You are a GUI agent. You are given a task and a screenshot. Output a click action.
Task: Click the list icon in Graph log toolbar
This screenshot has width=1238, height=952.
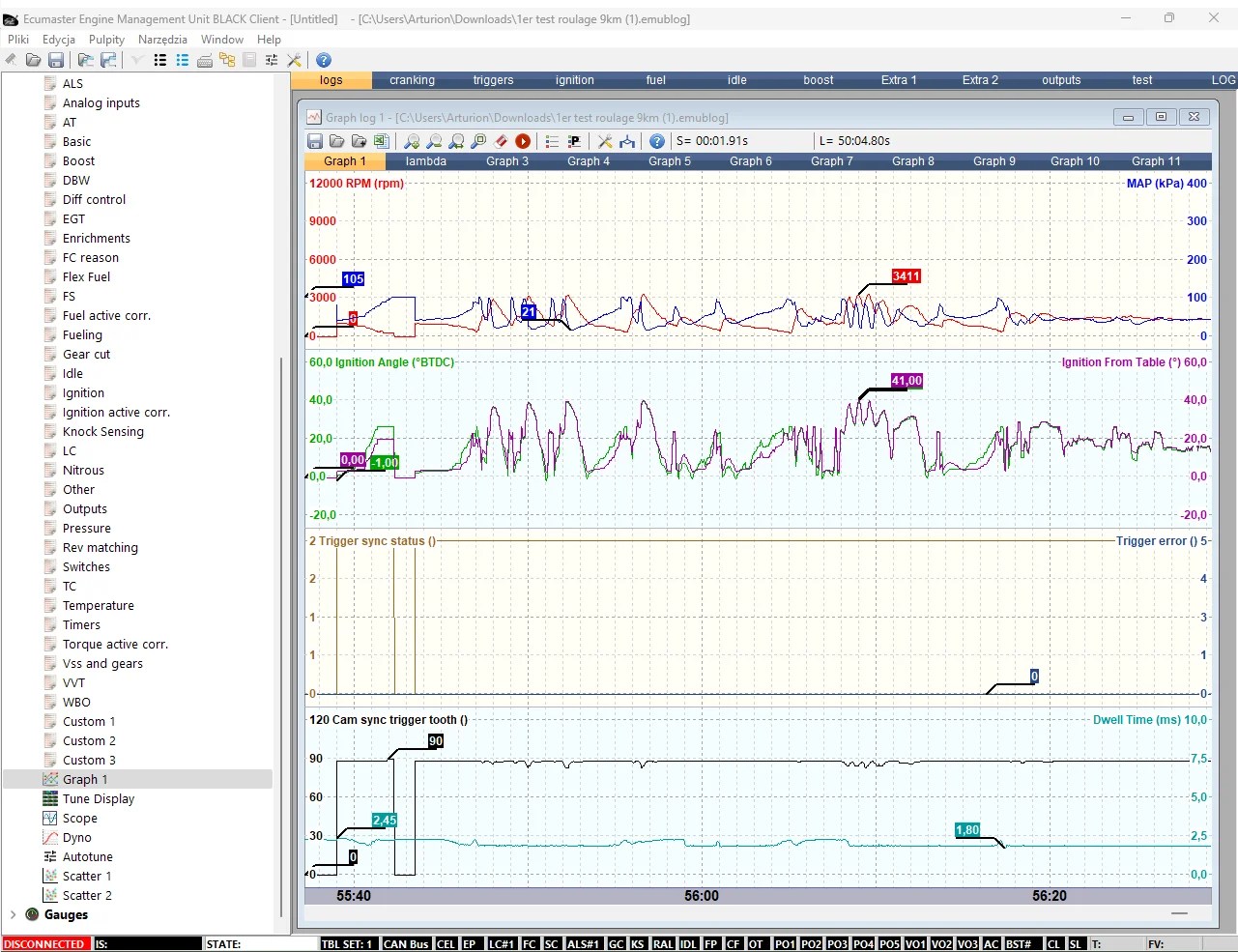click(552, 141)
